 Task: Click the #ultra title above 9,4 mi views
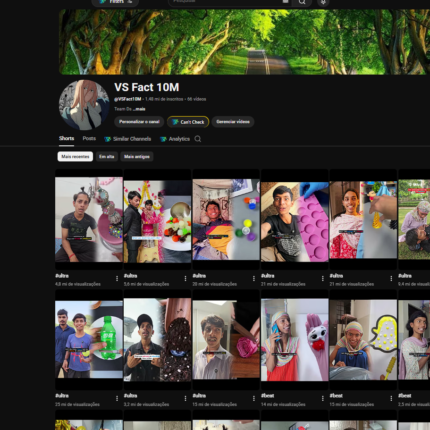(405, 276)
